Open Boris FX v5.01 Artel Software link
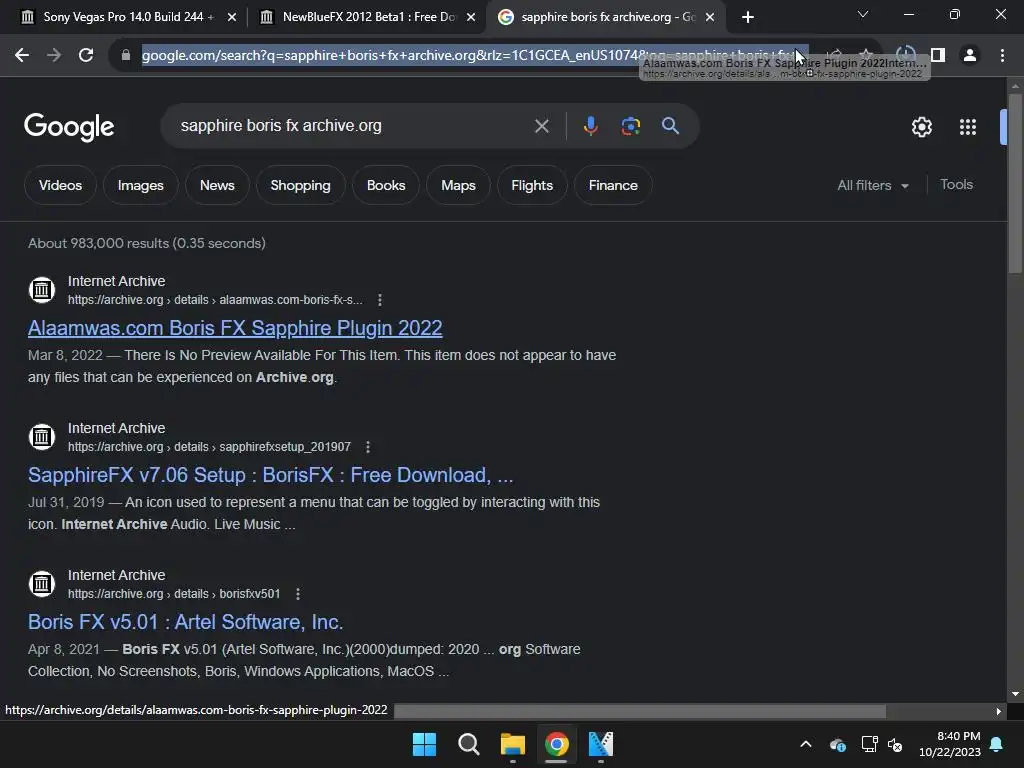 [x=185, y=622]
